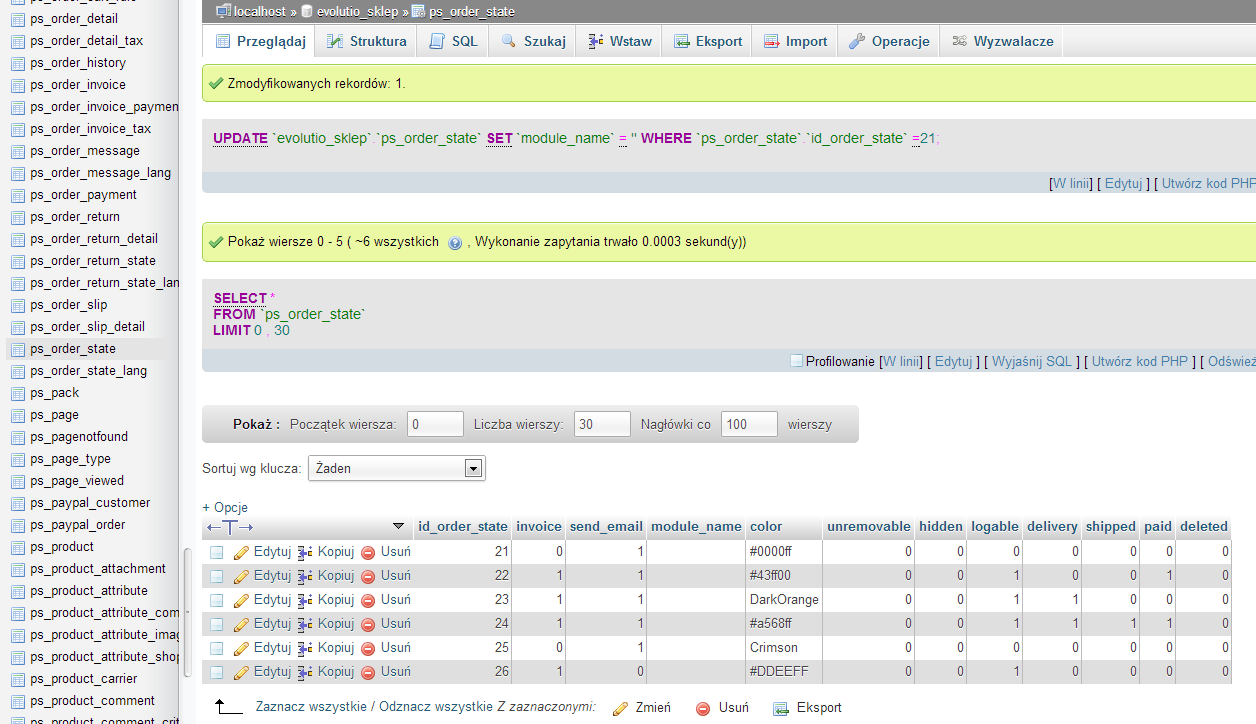
Task: Click Zaznacz wszystkie link
Action: pos(310,707)
